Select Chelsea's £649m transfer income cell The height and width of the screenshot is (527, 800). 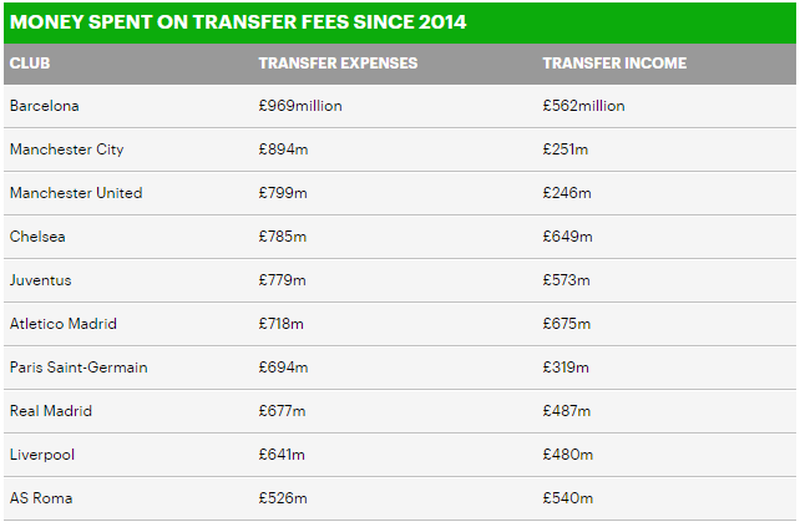tap(567, 237)
